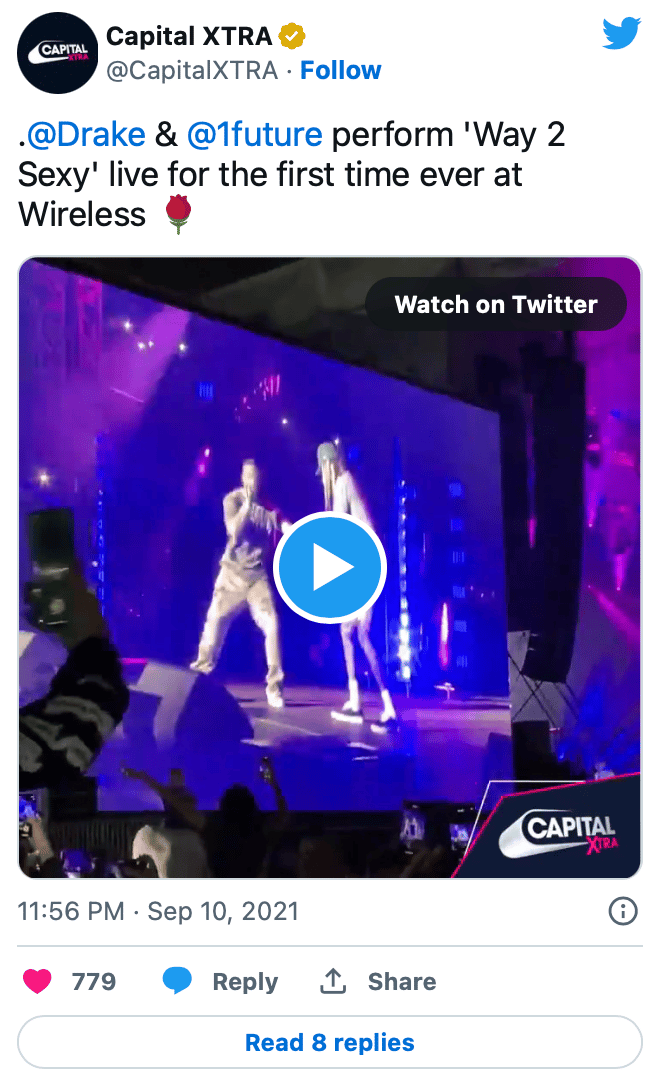Open the tweet info circle icon
Viewport: 660px width, 1092px height.
622,911
